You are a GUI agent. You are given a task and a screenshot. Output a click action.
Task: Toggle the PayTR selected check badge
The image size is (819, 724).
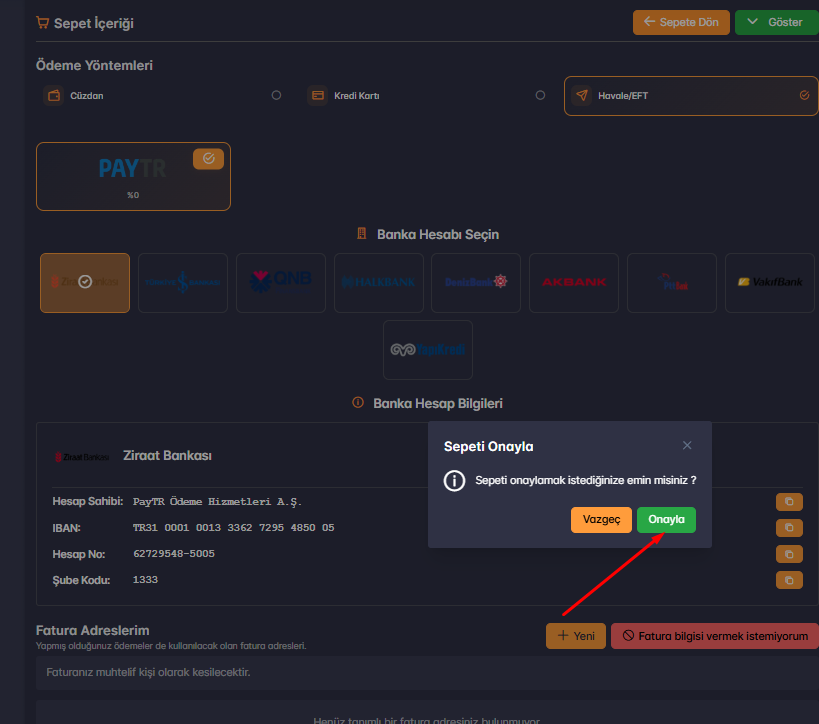pyautogui.click(x=208, y=159)
